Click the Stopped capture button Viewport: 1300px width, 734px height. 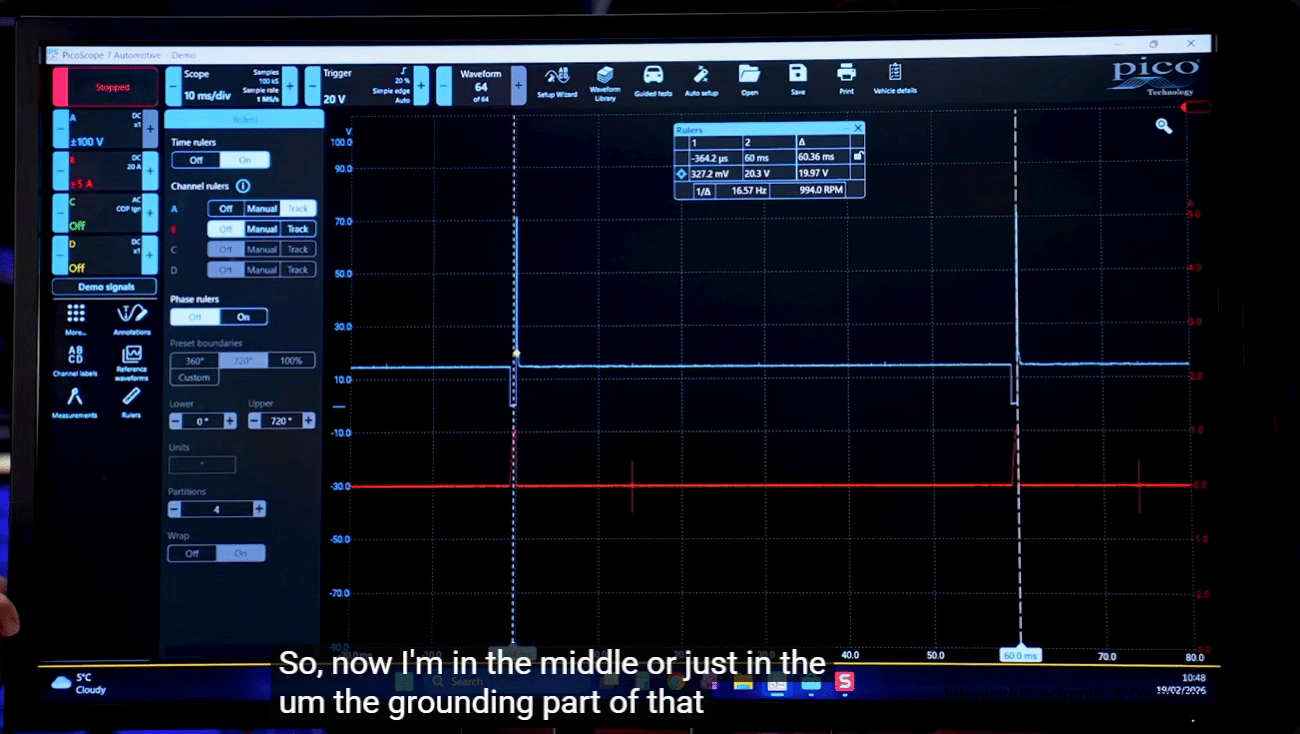105,87
